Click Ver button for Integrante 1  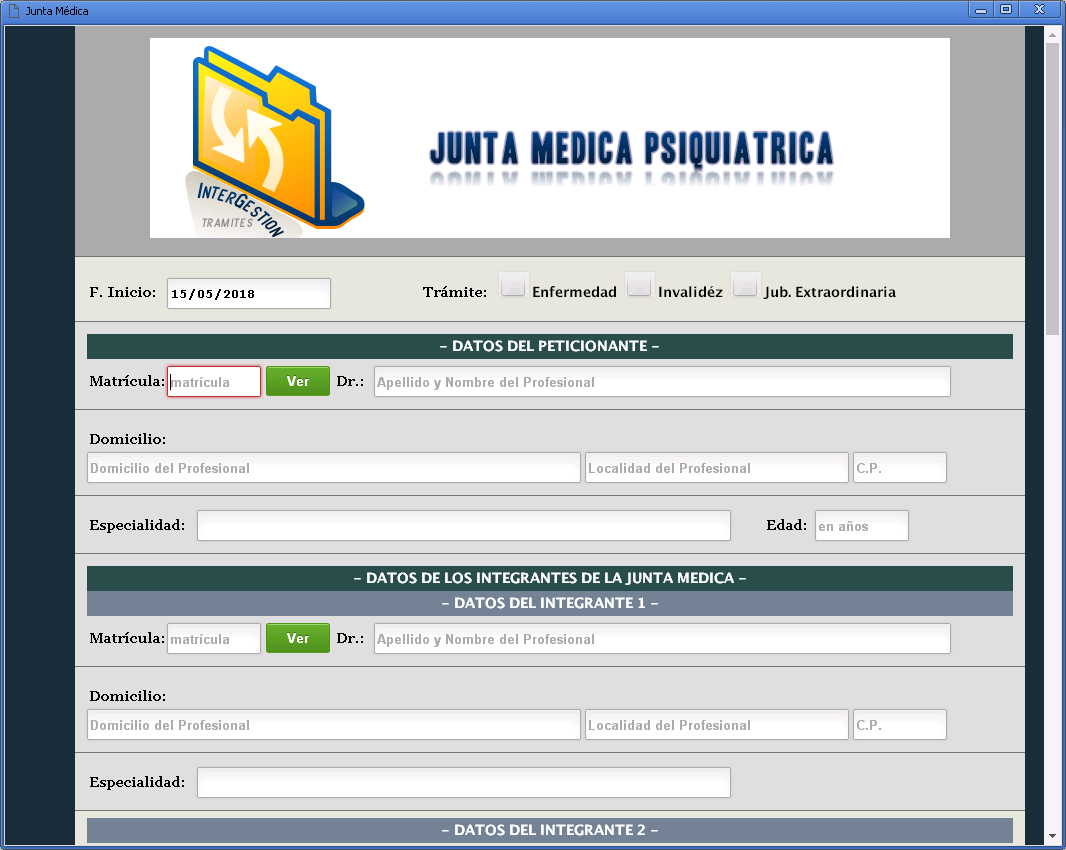(x=298, y=639)
